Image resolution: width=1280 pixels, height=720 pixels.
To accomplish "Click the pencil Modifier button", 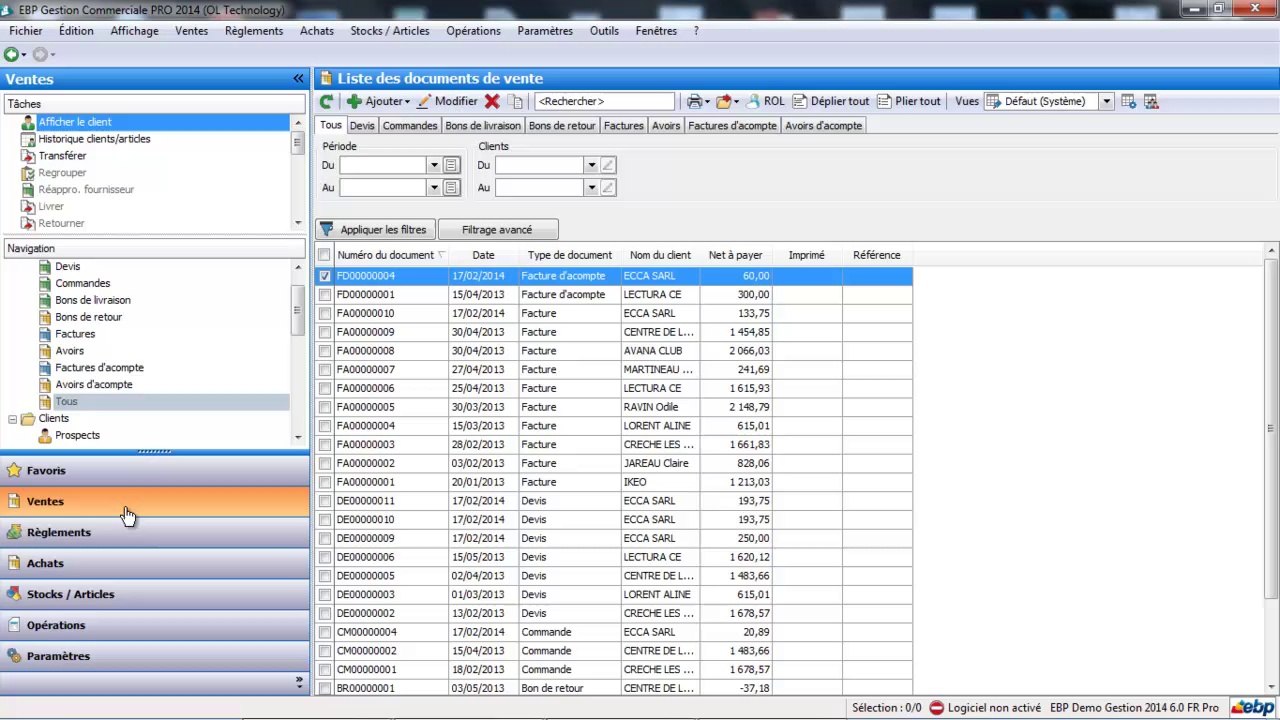I will (x=447, y=101).
